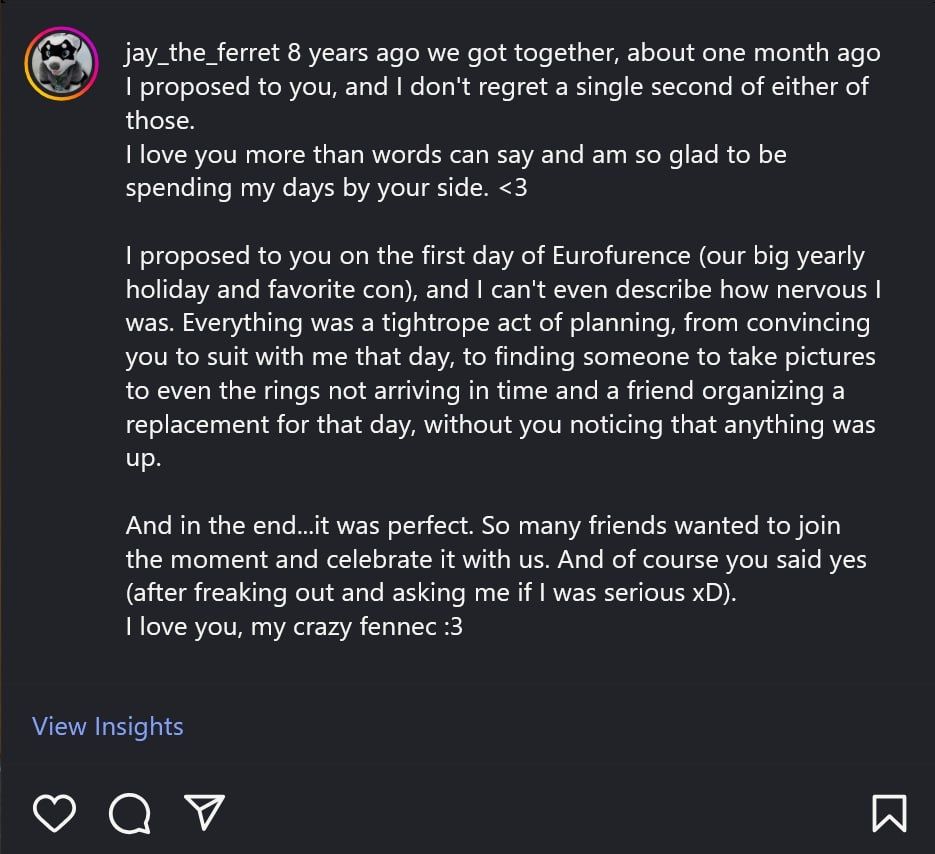Open jay_the_ferret's profile picture
935x854 pixels.
pyautogui.click(x=61, y=65)
